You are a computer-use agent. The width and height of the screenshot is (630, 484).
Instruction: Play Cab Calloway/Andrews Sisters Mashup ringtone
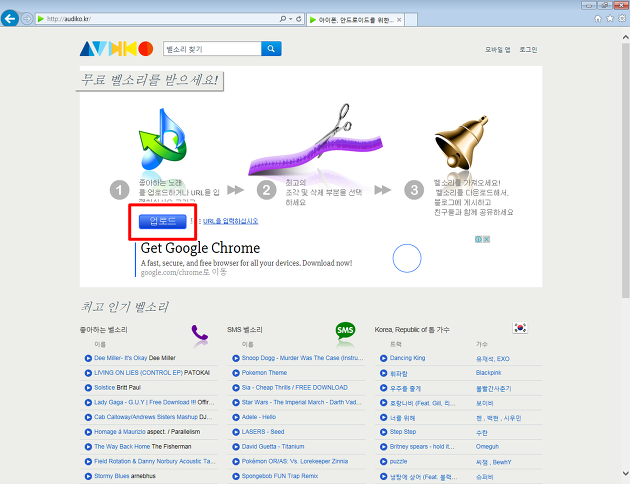tap(88, 417)
